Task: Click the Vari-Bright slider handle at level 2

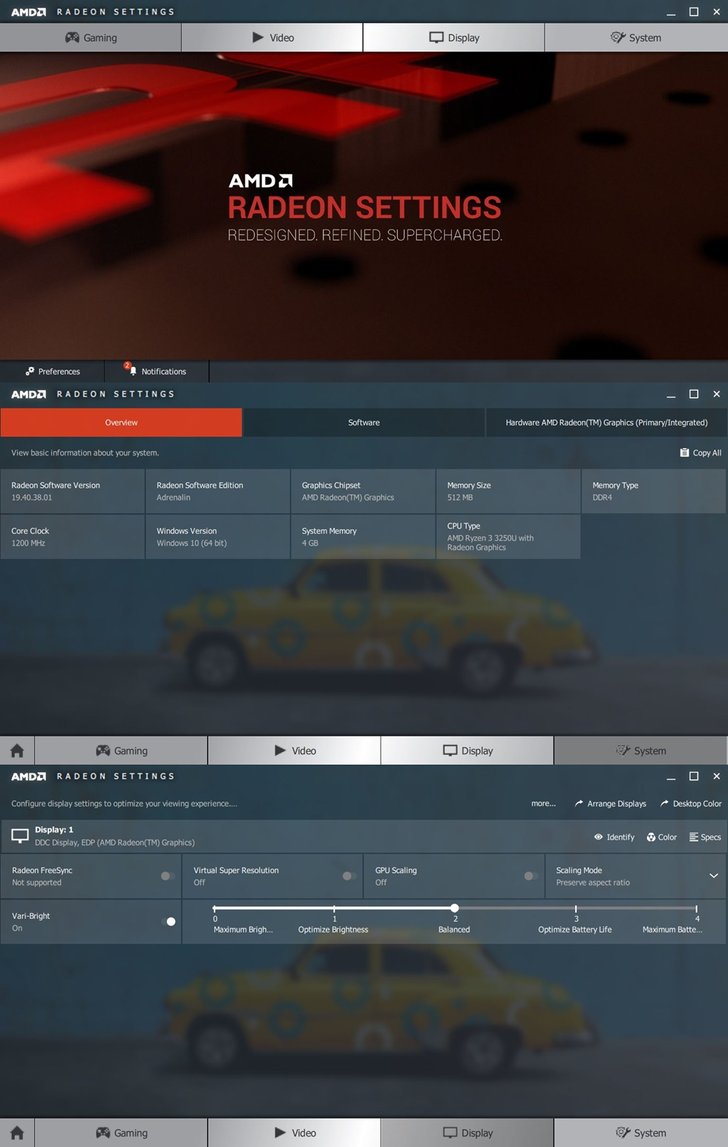Action: point(454,908)
